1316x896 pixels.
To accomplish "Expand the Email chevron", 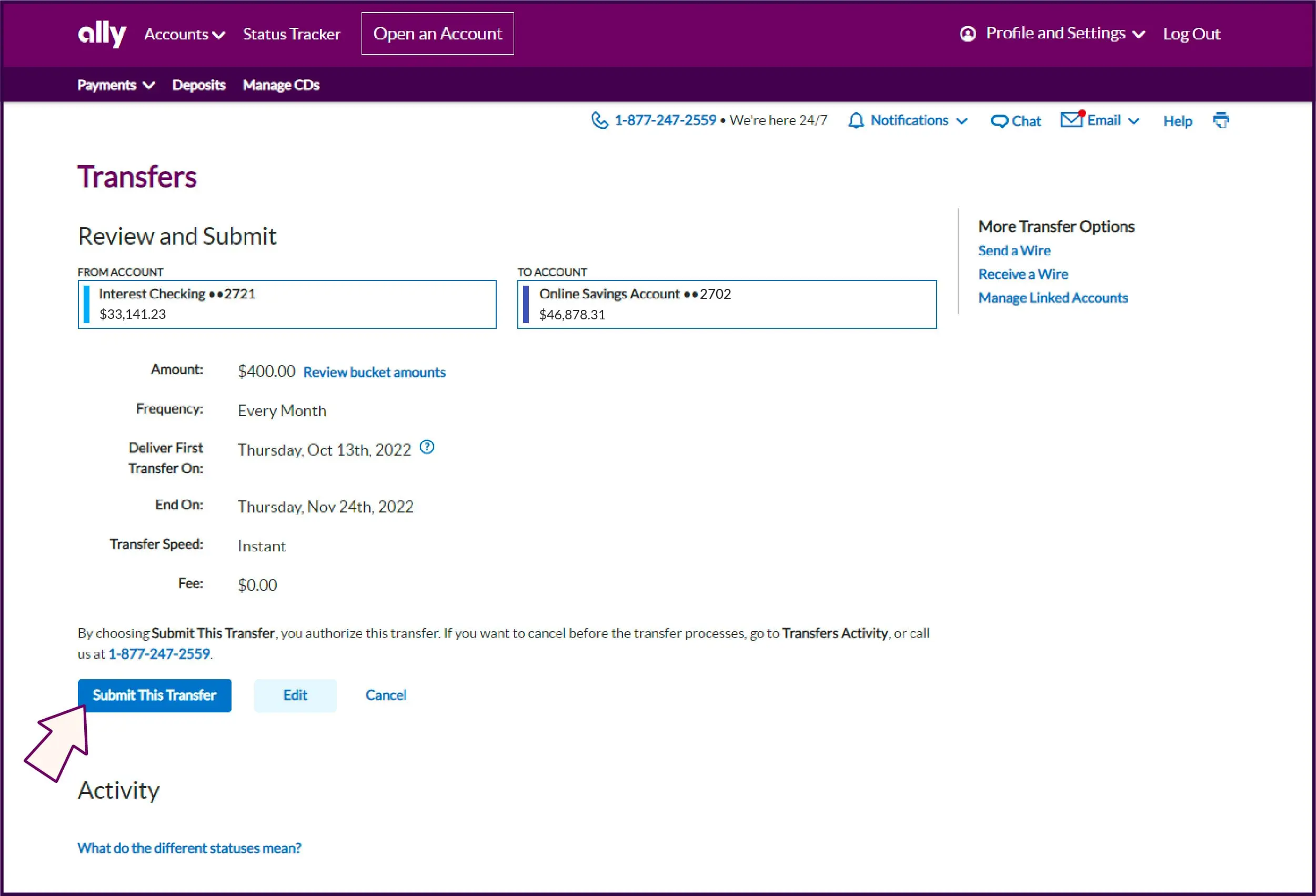I will pyautogui.click(x=1134, y=120).
